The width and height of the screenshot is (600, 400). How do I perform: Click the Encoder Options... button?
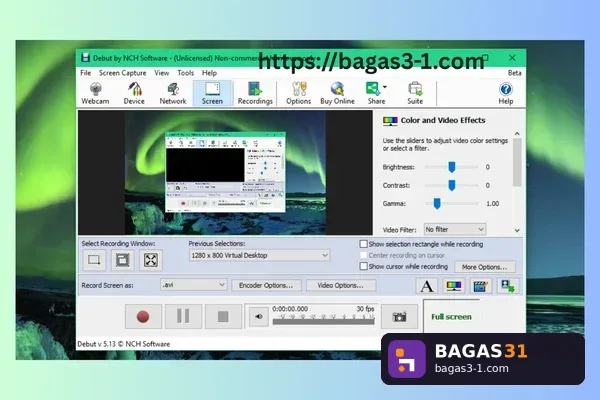tap(266, 286)
